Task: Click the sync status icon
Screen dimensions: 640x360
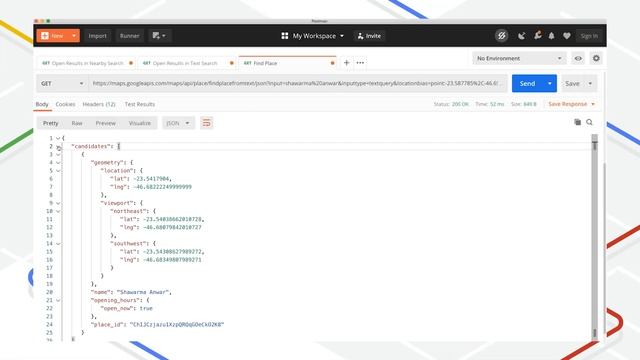Action: 502,36
